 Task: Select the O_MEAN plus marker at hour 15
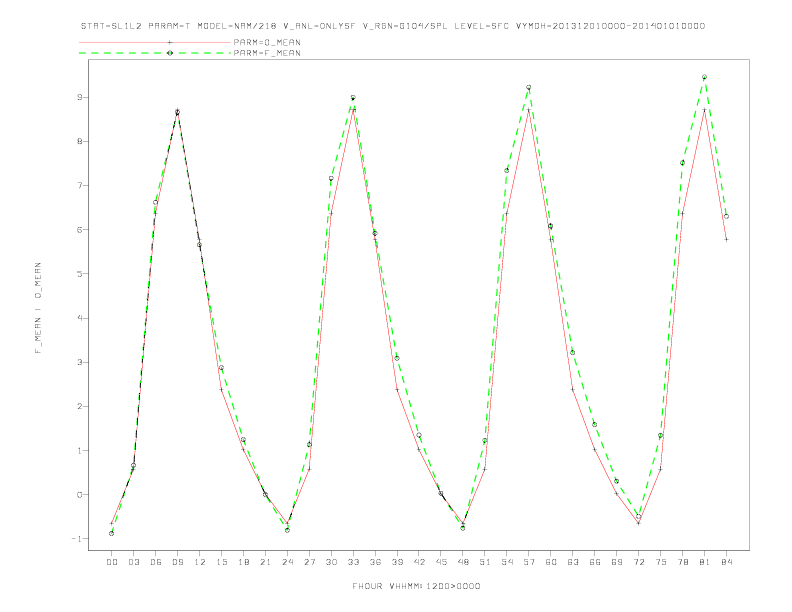tap(221, 389)
